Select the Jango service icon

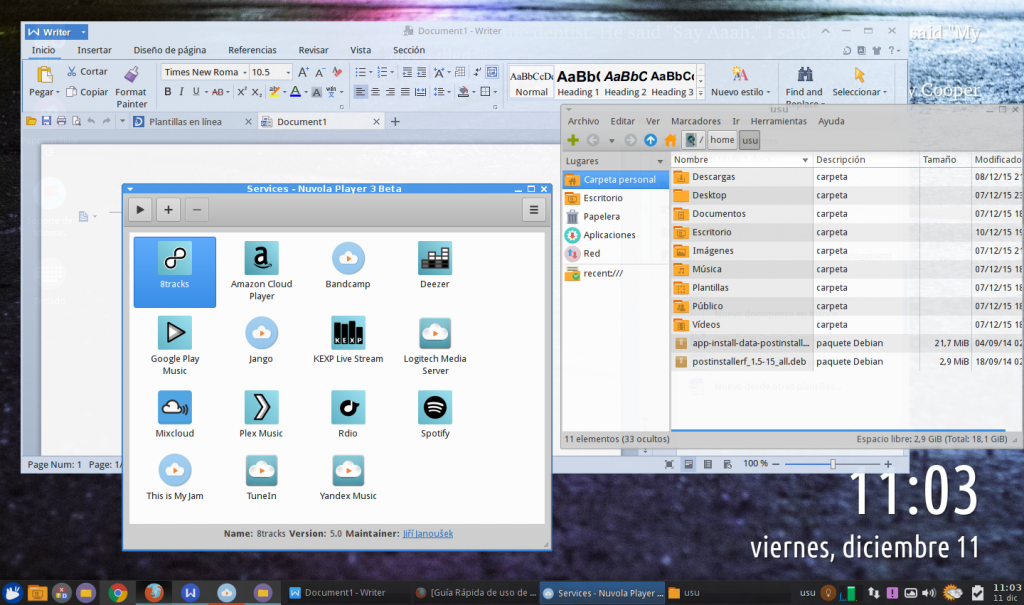click(x=261, y=340)
